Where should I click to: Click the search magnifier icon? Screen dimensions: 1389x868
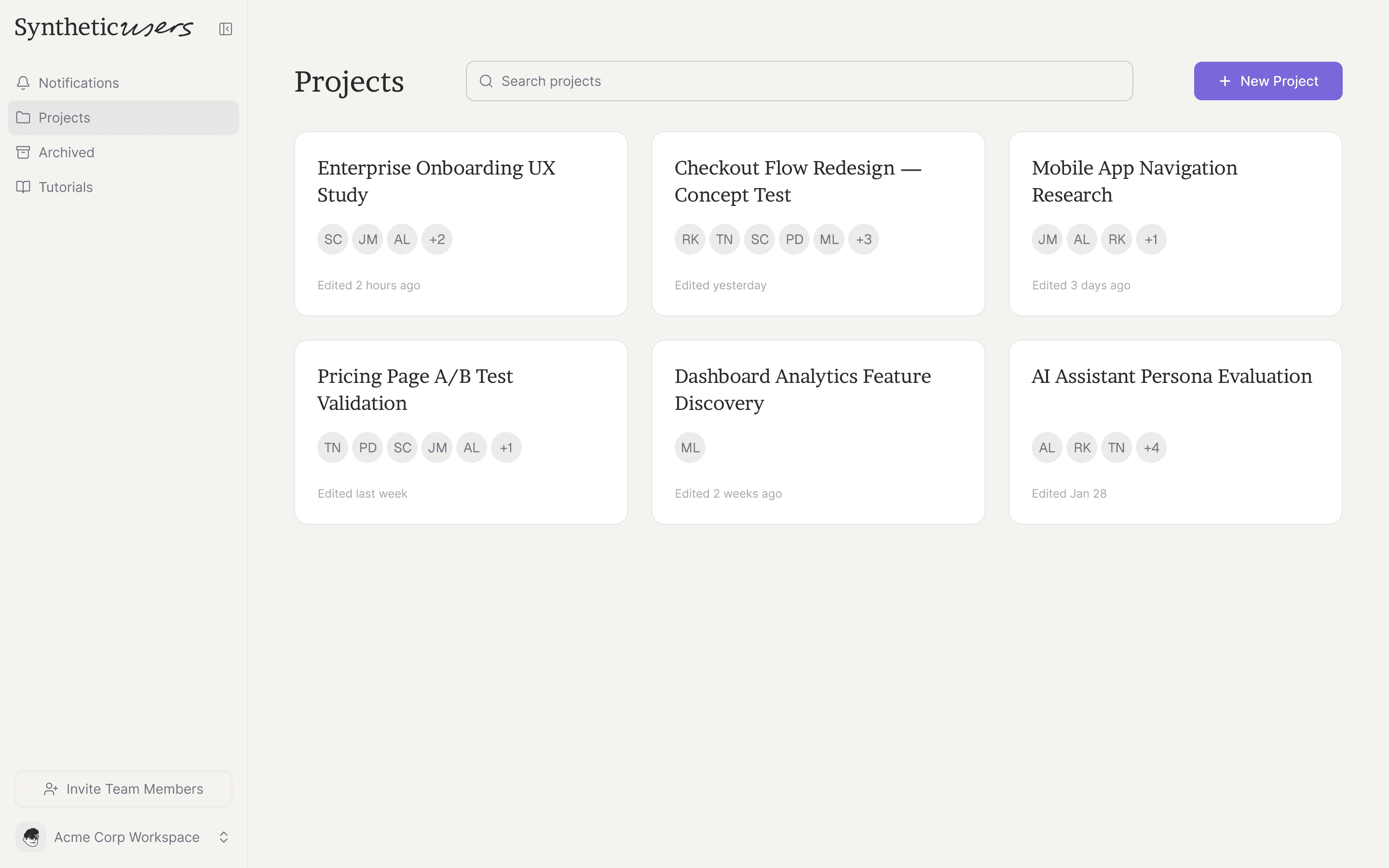pyautogui.click(x=486, y=81)
